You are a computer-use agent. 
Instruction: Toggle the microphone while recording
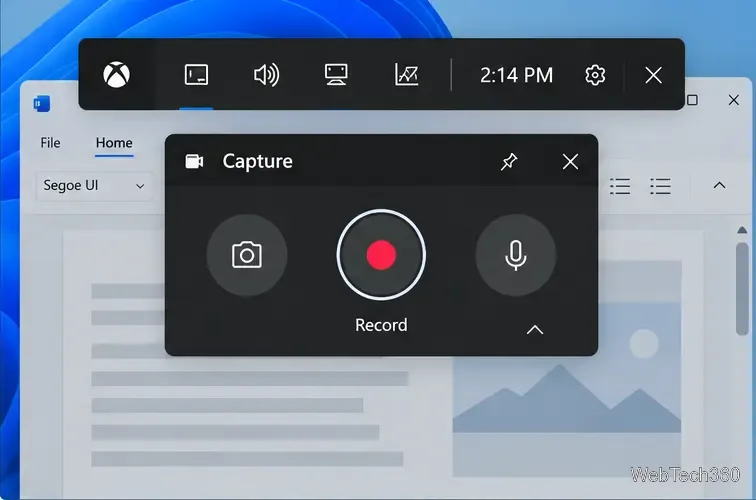pos(515,255)
